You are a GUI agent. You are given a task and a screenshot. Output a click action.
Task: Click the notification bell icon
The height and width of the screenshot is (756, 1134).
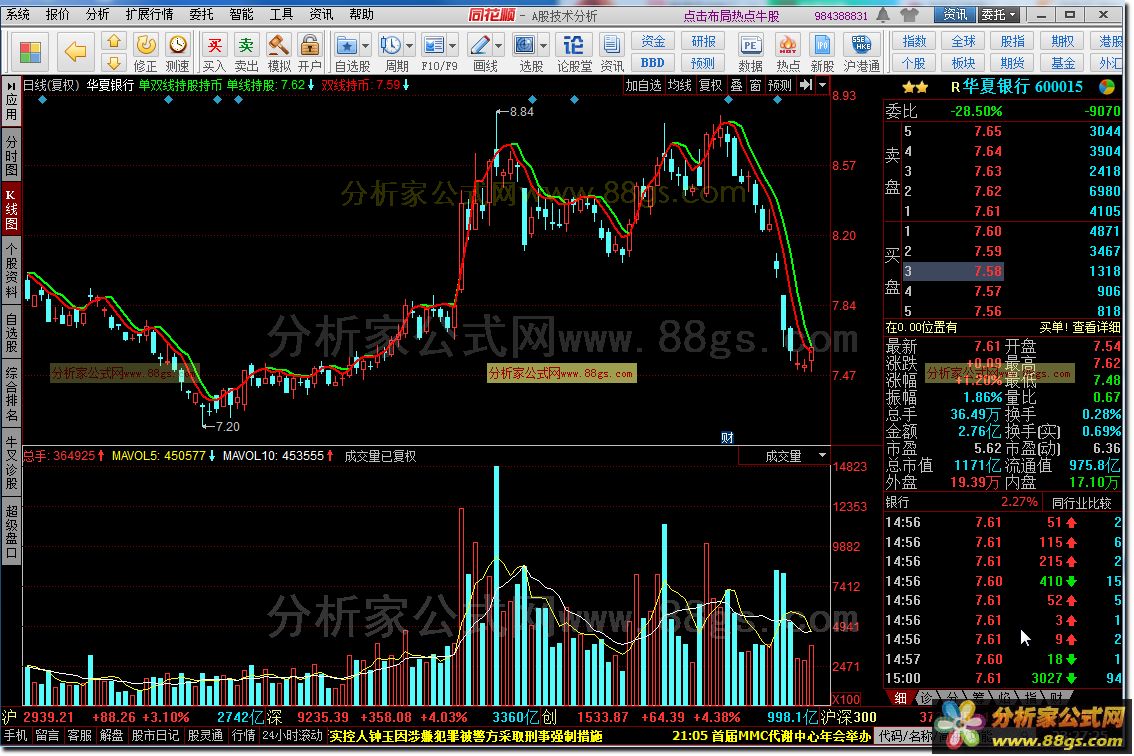point(883,14)
